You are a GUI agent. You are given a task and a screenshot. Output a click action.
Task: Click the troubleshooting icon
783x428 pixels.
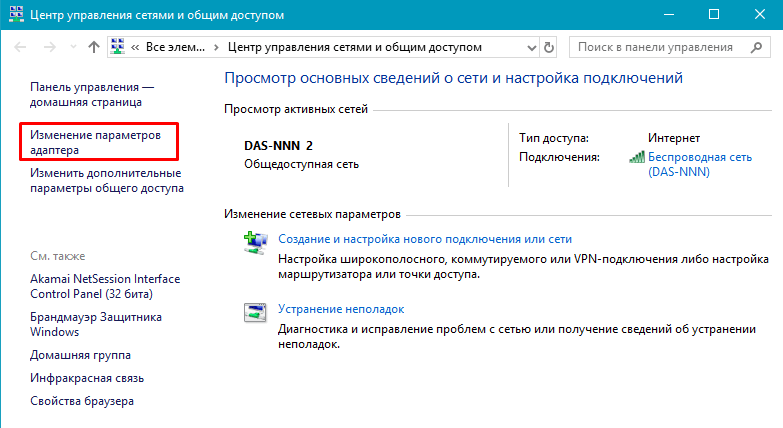(x=255, y=311)
